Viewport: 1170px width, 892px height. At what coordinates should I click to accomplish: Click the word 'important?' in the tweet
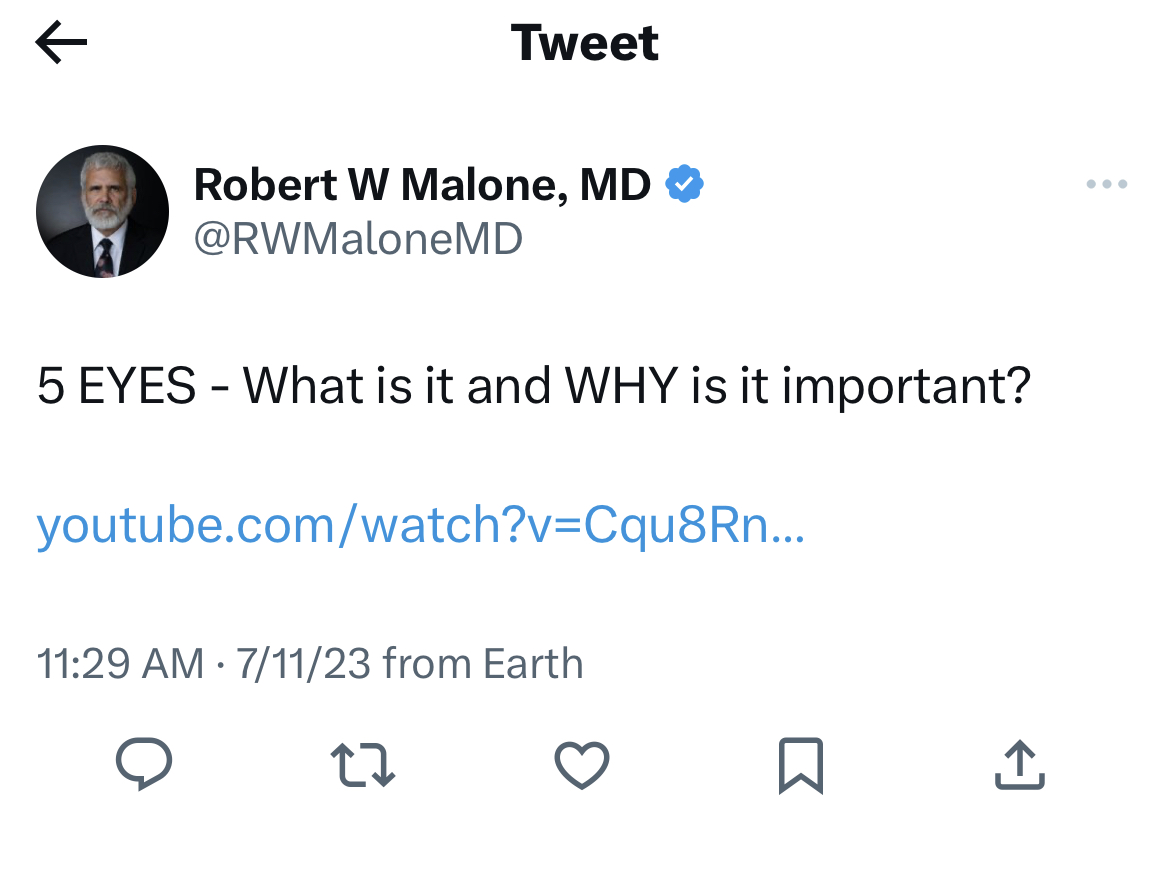(907, 387)
